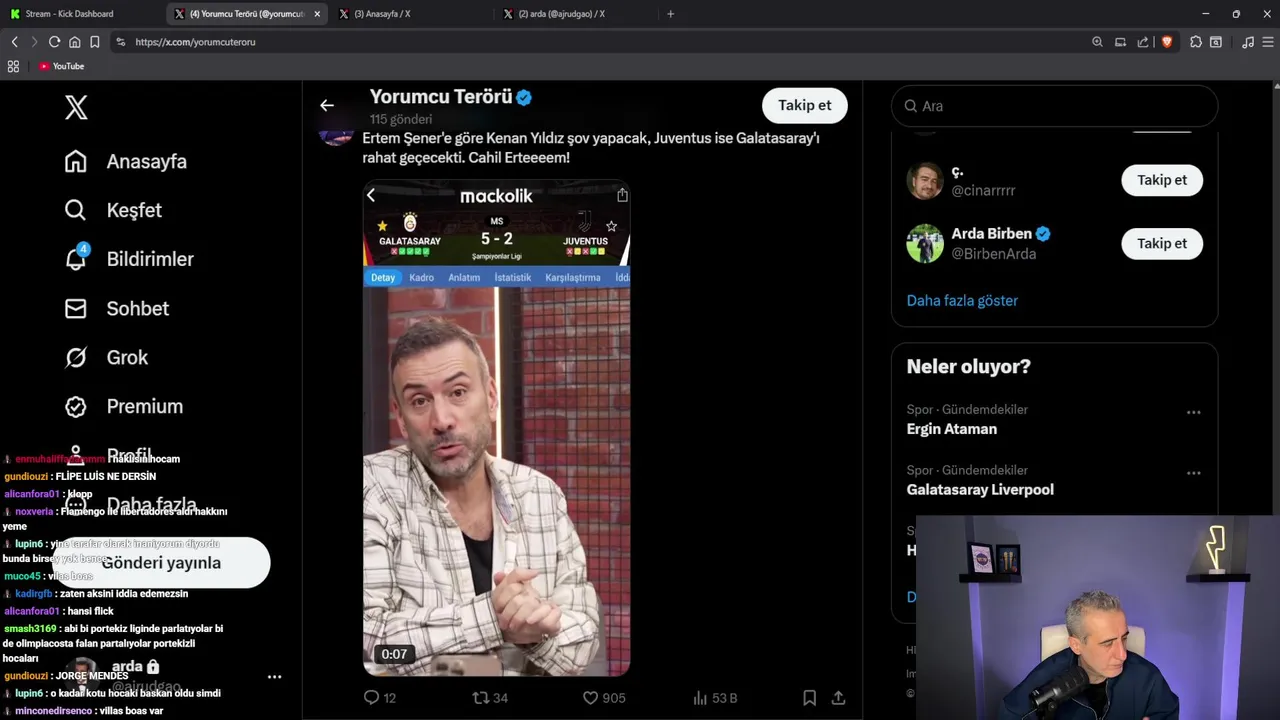The width and height of the screenshot is (1280, 720).
Task: Open the Sohbet messages page
Action: click(117, 308)
